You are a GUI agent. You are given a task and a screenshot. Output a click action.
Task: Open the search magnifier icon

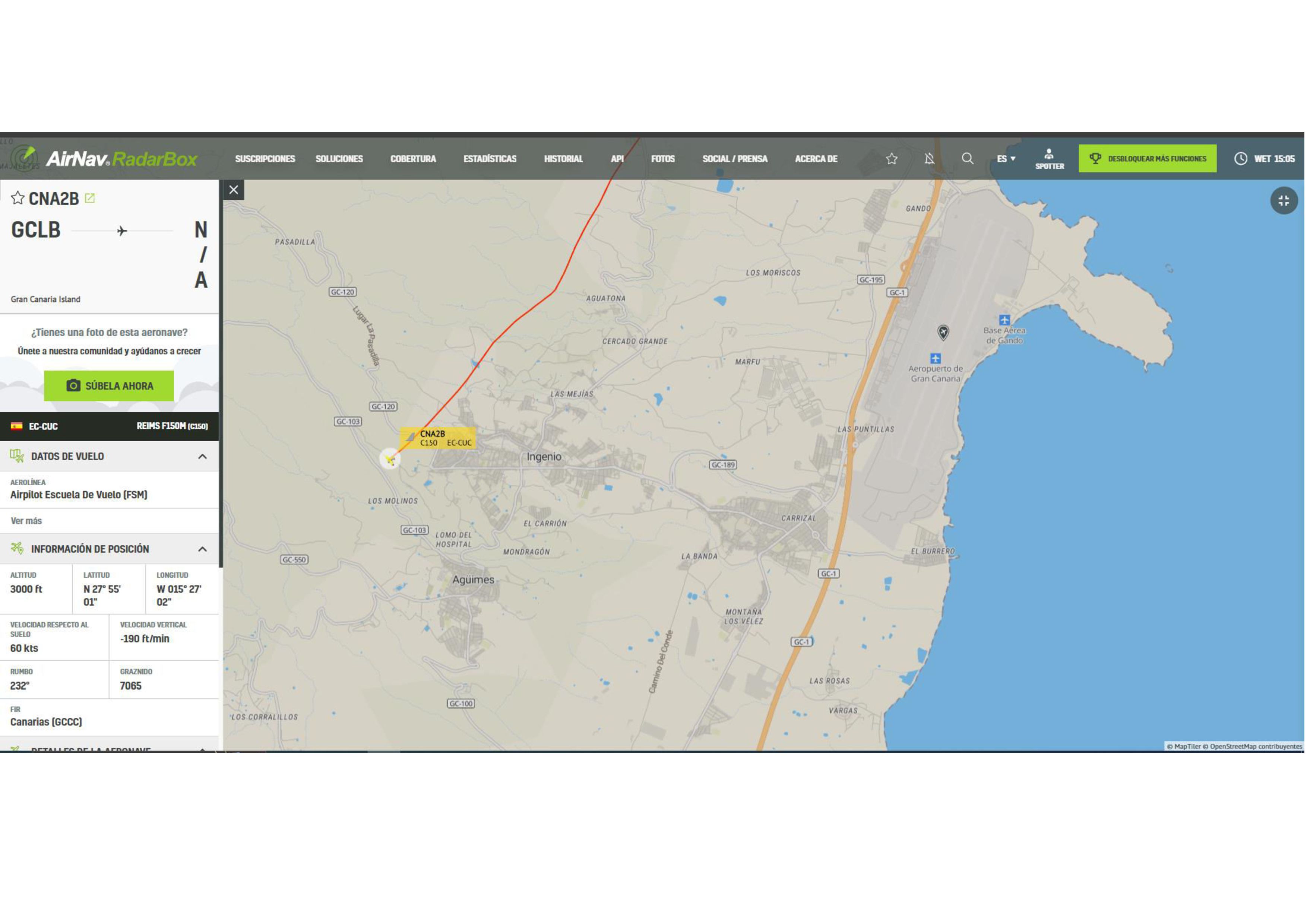968,158
